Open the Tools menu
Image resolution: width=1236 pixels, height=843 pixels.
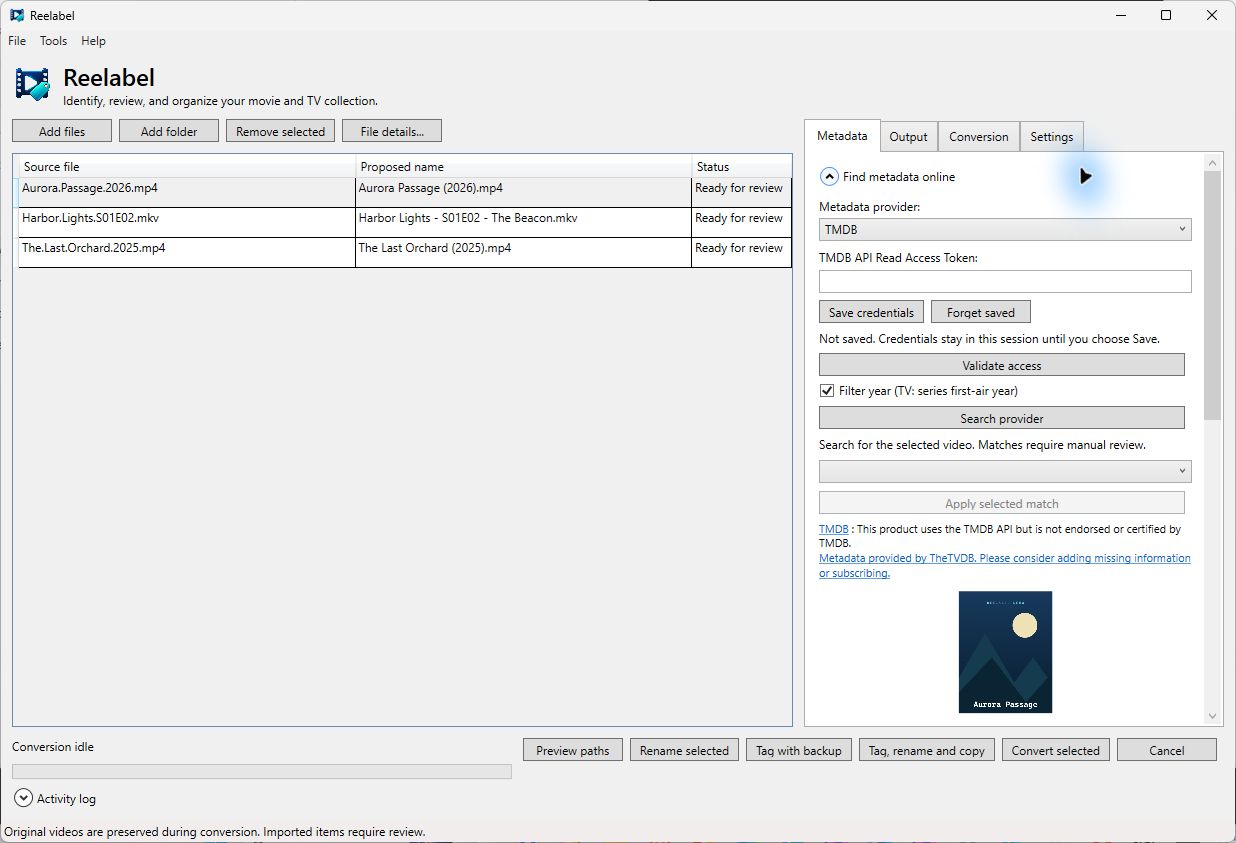coord(53,41)
